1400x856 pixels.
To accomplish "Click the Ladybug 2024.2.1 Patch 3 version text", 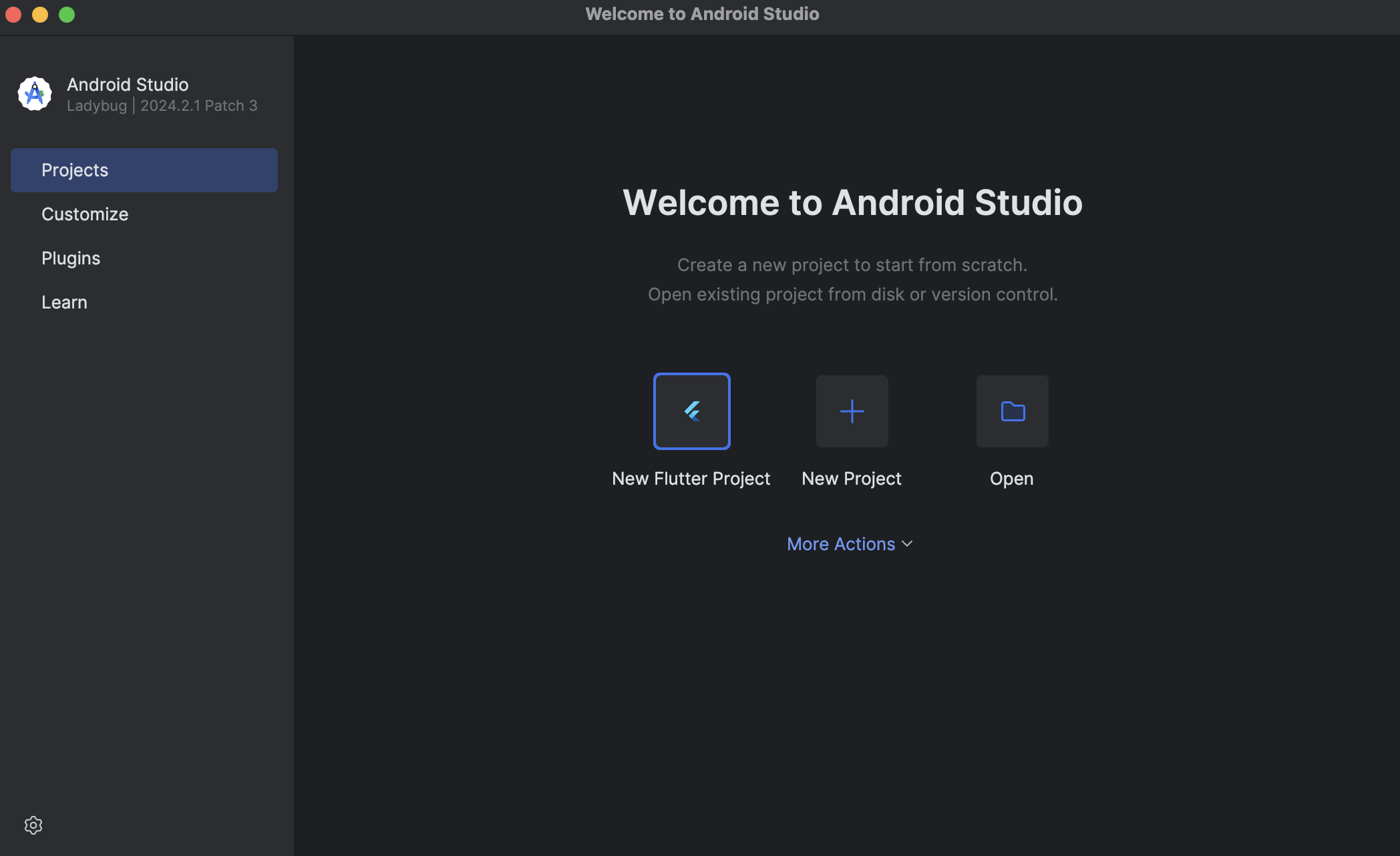I will tap(162, 105).
